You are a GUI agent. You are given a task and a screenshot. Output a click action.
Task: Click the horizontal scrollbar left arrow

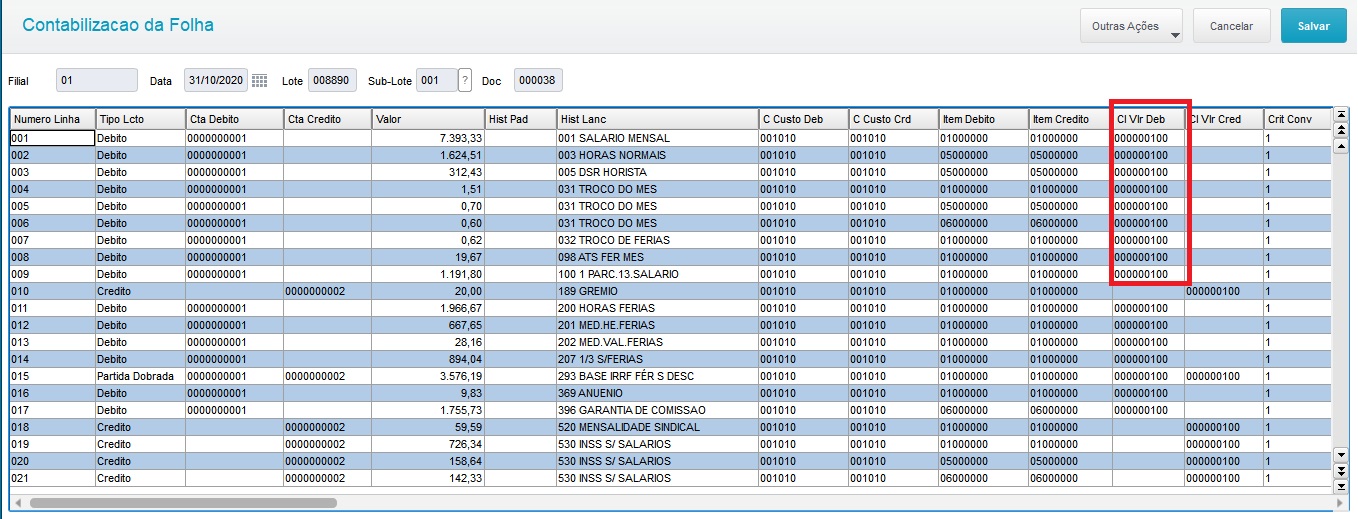[19, 502]
